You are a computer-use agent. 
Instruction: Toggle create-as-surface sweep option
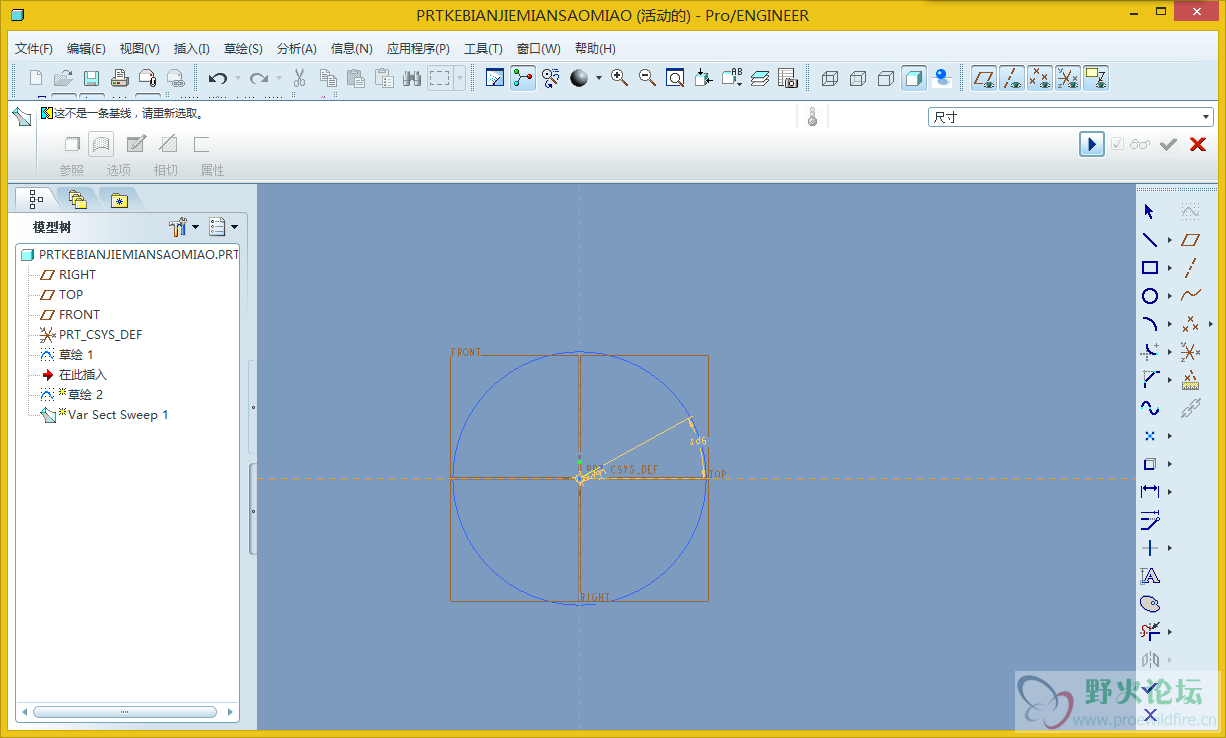[x=101, y=144]
